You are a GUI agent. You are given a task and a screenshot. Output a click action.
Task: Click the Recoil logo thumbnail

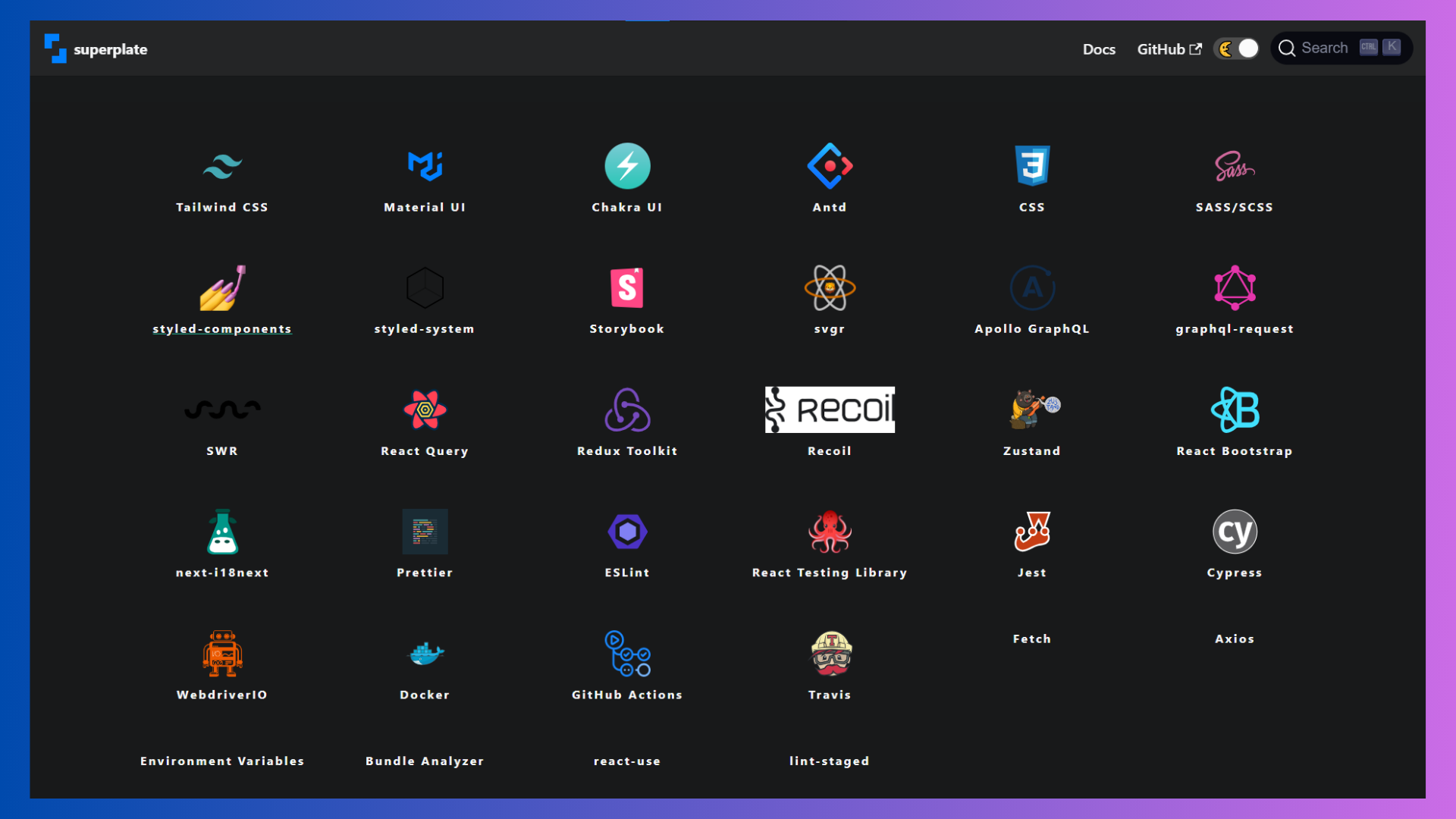[830, 410]
